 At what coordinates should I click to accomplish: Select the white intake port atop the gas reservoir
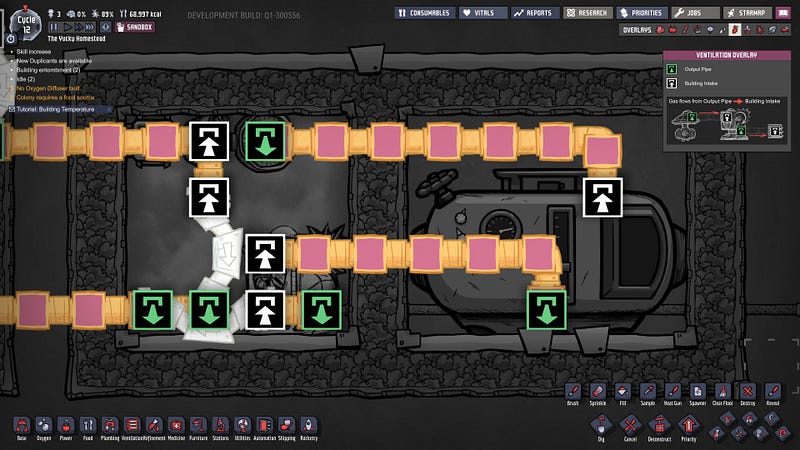pos(603,197)
